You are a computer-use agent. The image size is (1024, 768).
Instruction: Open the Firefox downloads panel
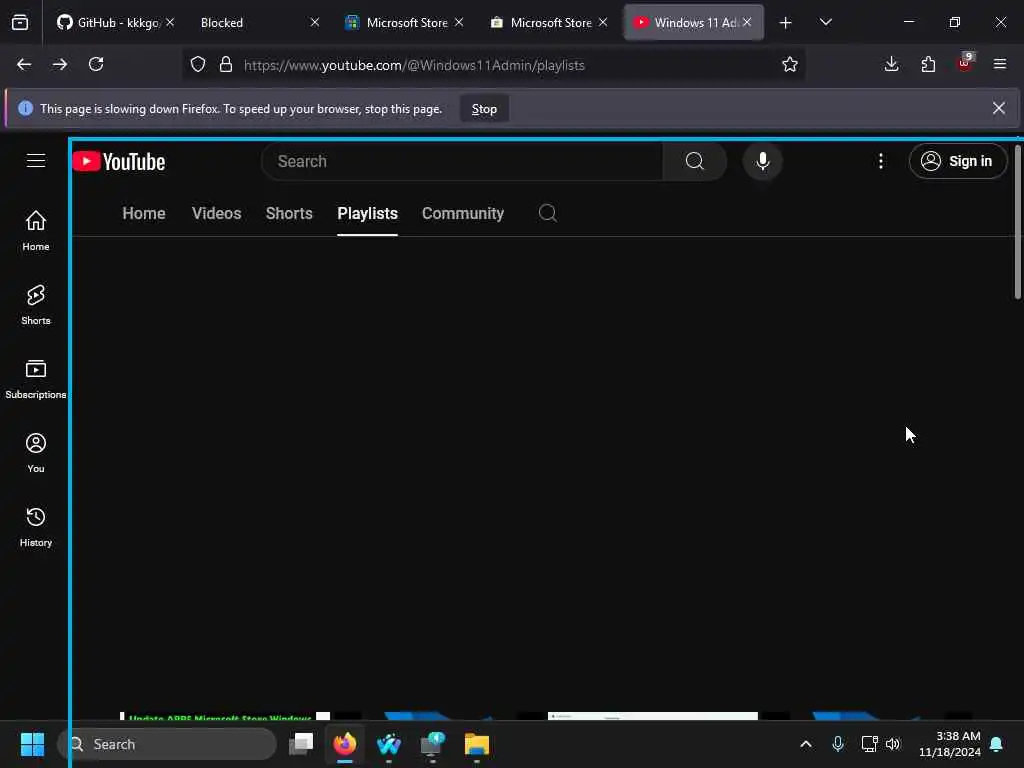(891, 64)
